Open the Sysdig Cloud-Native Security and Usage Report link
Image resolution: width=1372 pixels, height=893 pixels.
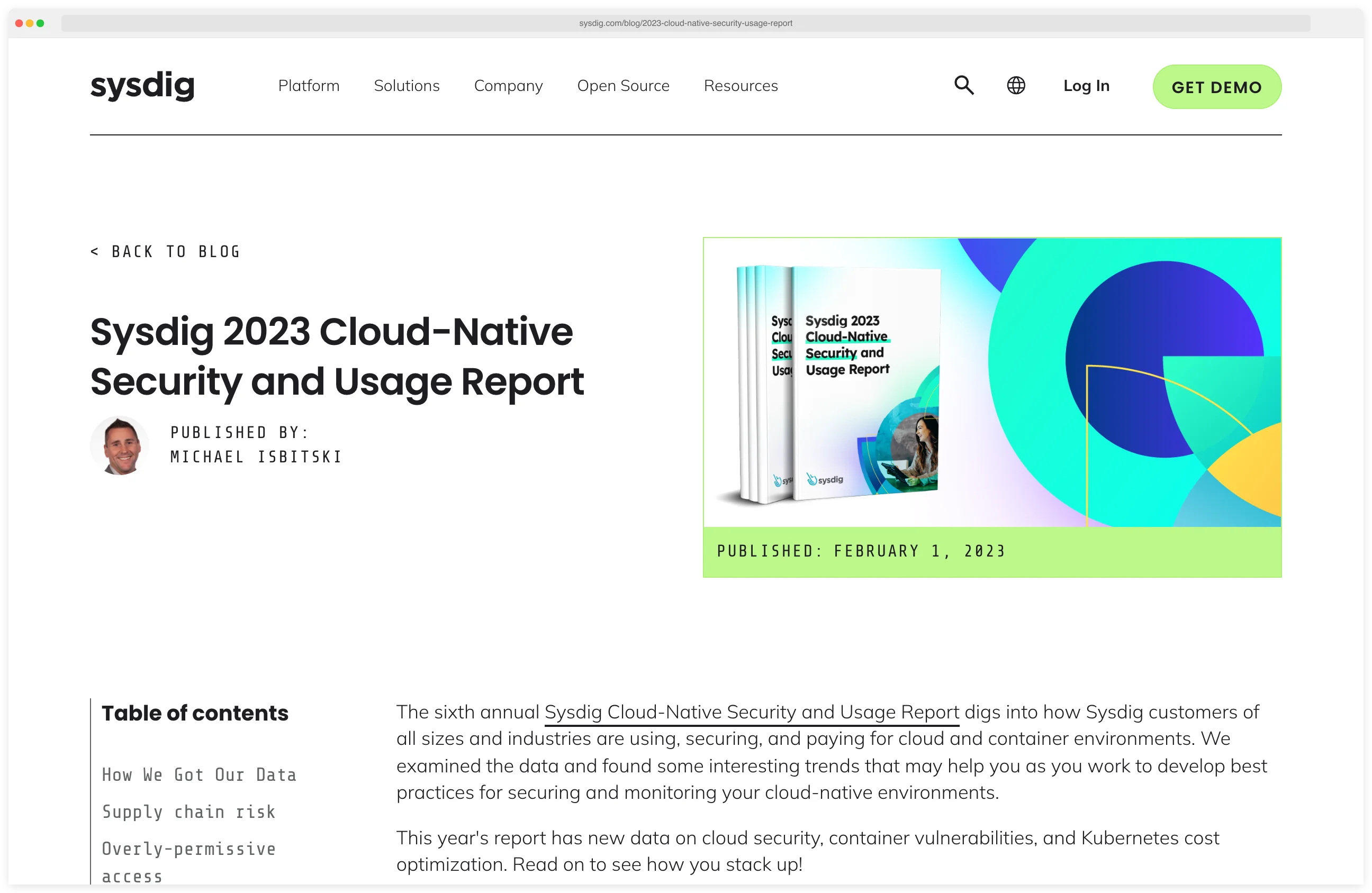(751, 712)
